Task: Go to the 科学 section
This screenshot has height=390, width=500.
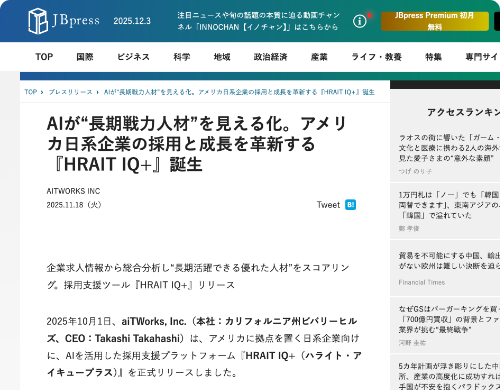Action: [x=182, y=57]
